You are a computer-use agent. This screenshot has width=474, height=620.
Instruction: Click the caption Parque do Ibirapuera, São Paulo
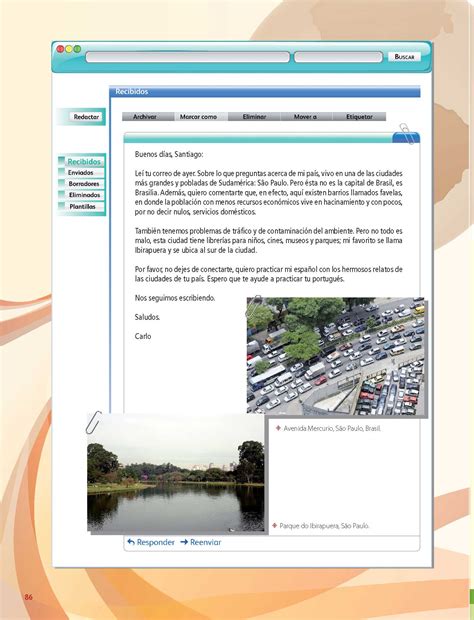pyautogui.click(x=324, y=526)
